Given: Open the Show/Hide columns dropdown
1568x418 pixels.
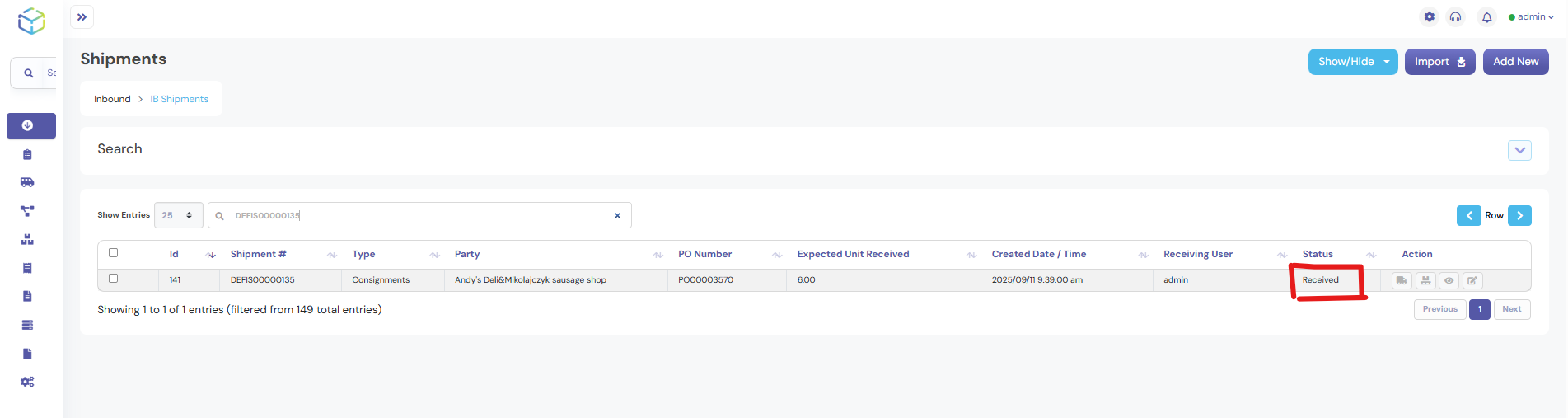Looking at the screenshot, I should [1352, 62].
